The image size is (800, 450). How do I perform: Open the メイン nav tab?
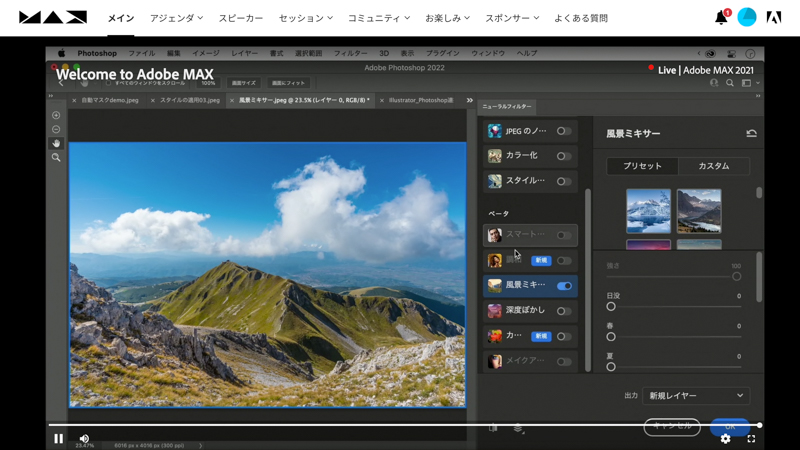pos(121,18)
